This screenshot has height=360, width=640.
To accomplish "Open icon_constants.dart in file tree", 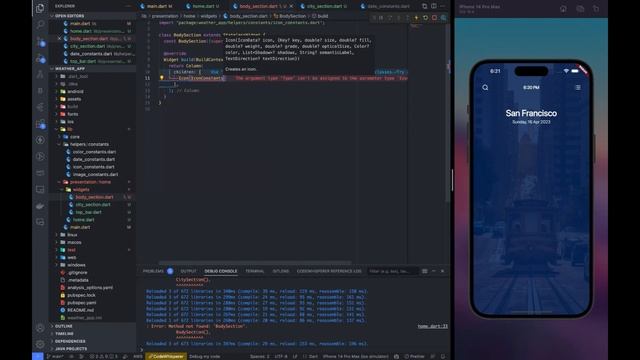I will coord(93,167).
